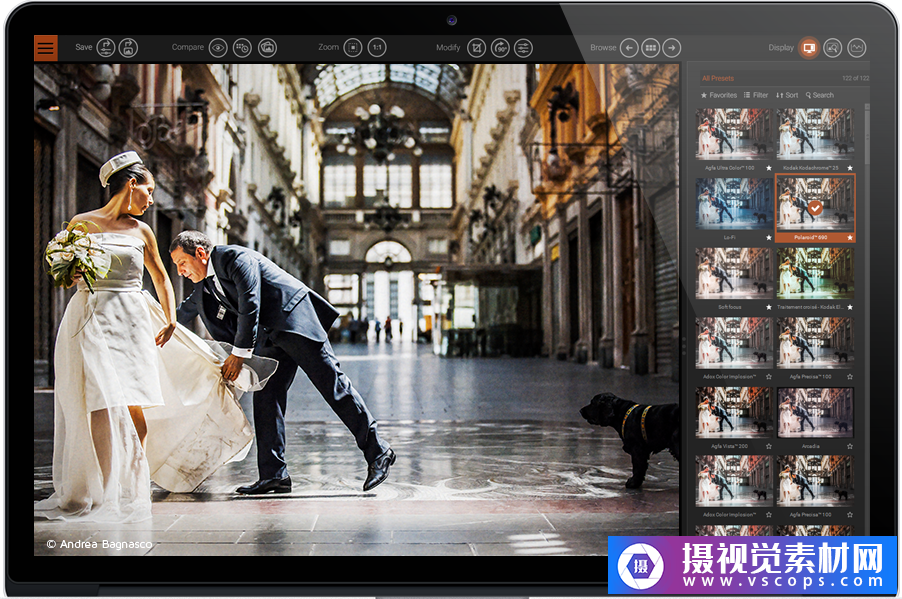Open the Filter options in presets panel
The height and width of the screenshot is (599, 902).
[x=756, y=95]
